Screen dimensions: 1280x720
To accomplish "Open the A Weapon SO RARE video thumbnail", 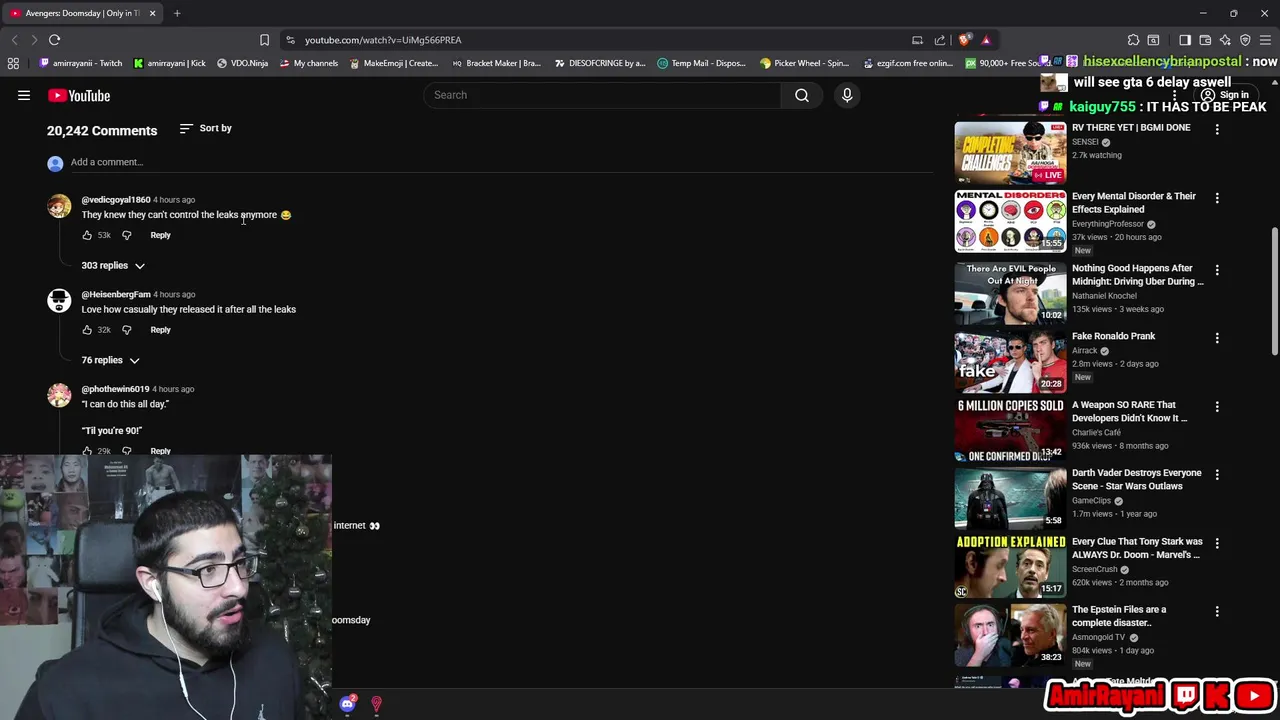I will (1010, 430).
